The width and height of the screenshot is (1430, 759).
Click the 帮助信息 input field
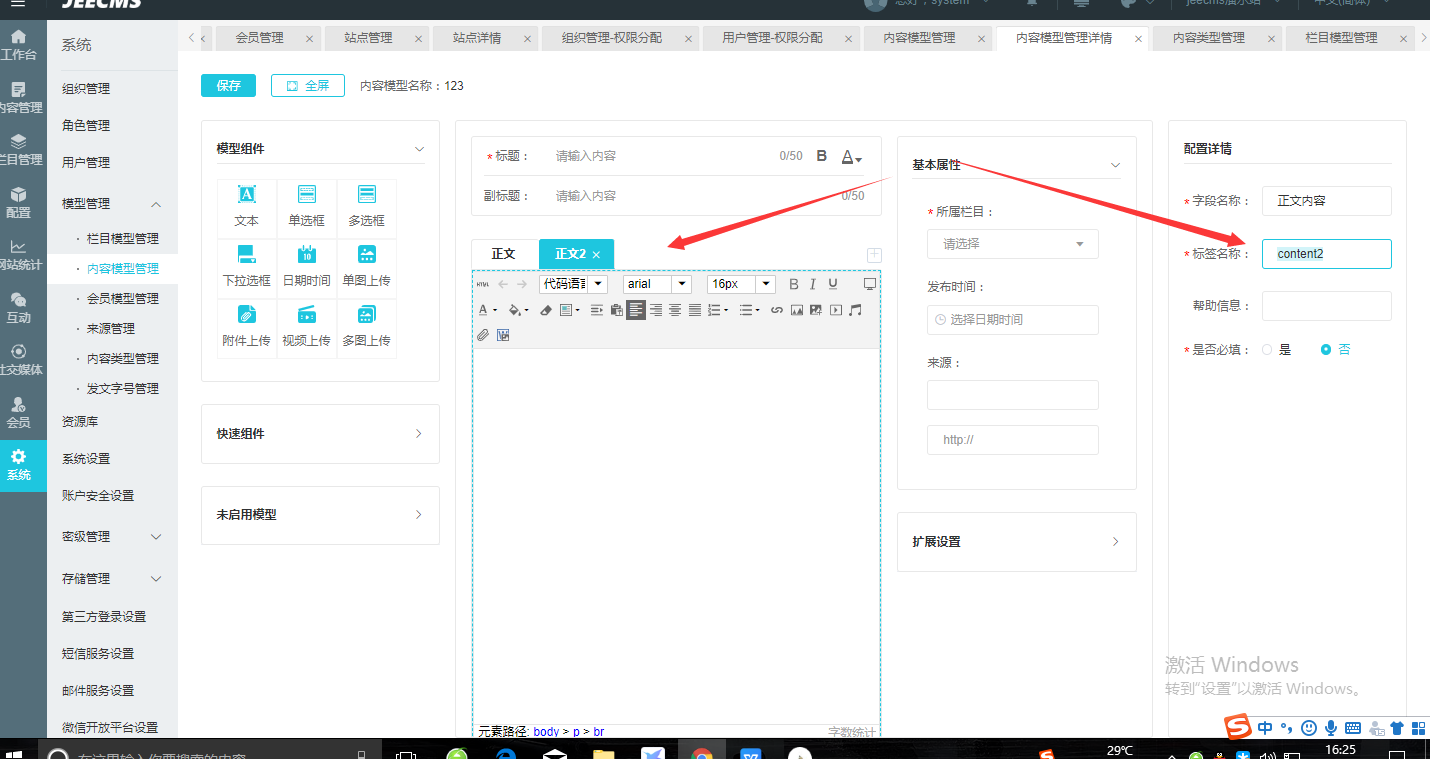pos(1326,306)
